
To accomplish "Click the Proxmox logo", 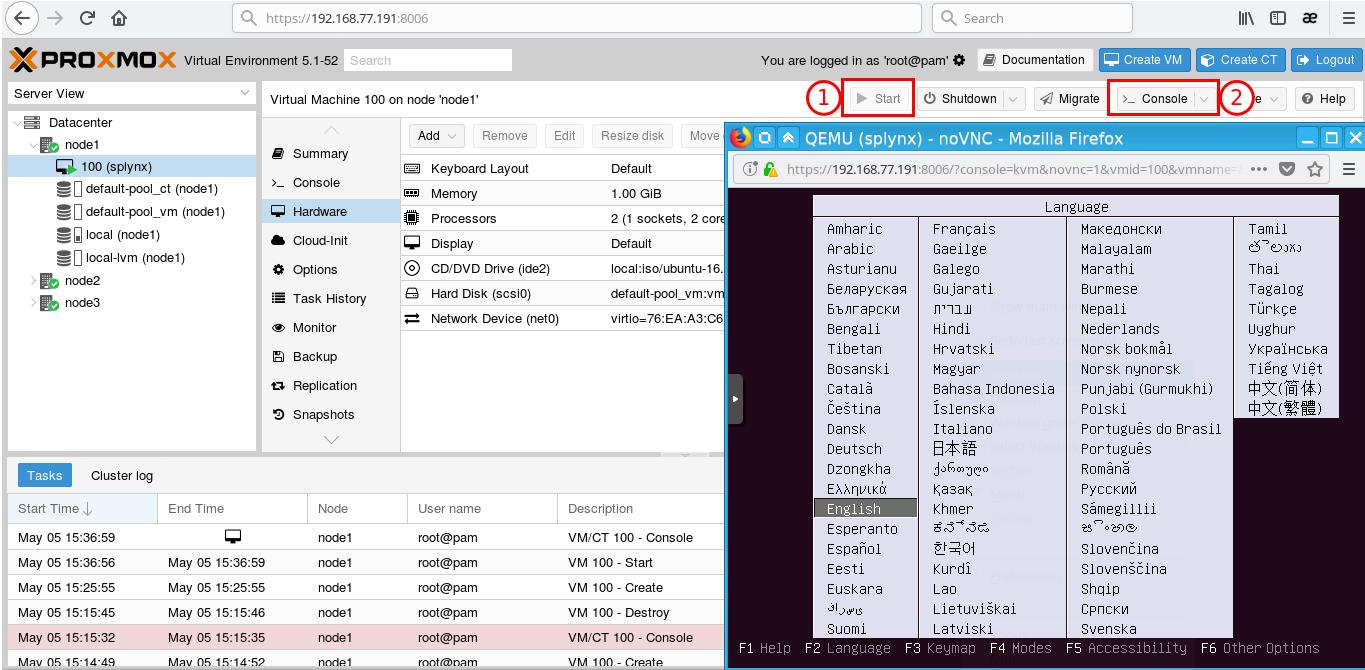I will tap(92, 60).
